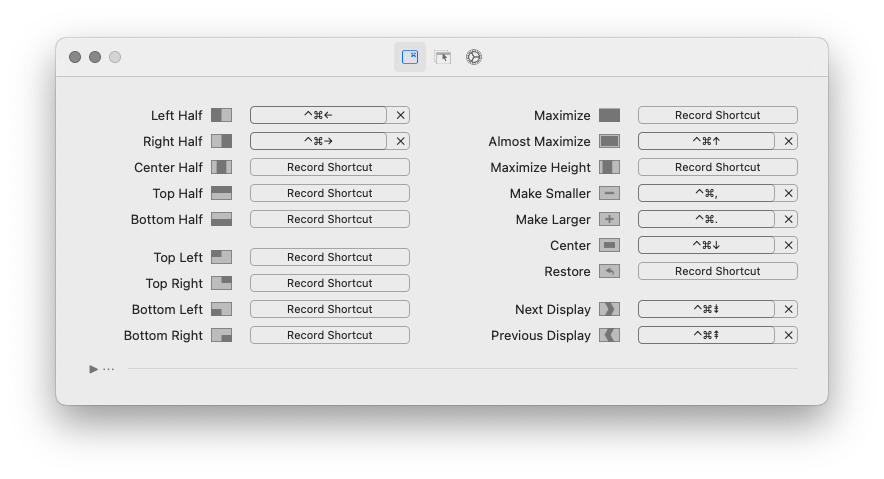
Task: Minimize the window from the title bar
Action: [x=95, y=57]
